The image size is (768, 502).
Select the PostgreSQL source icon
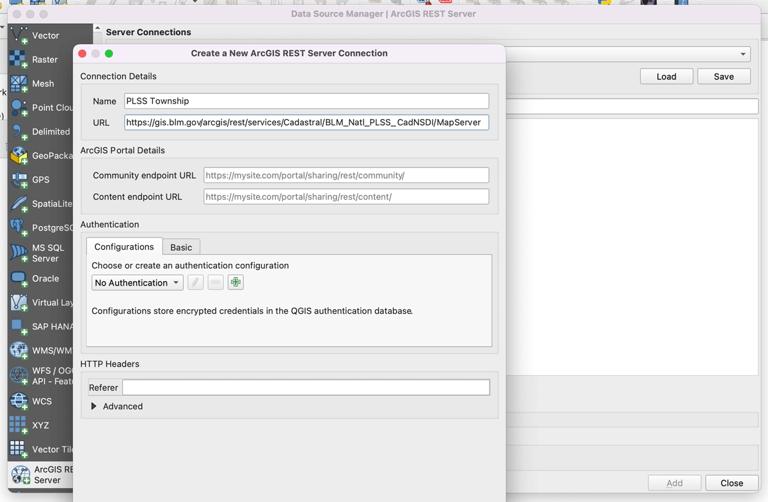(x=19, y=228)
